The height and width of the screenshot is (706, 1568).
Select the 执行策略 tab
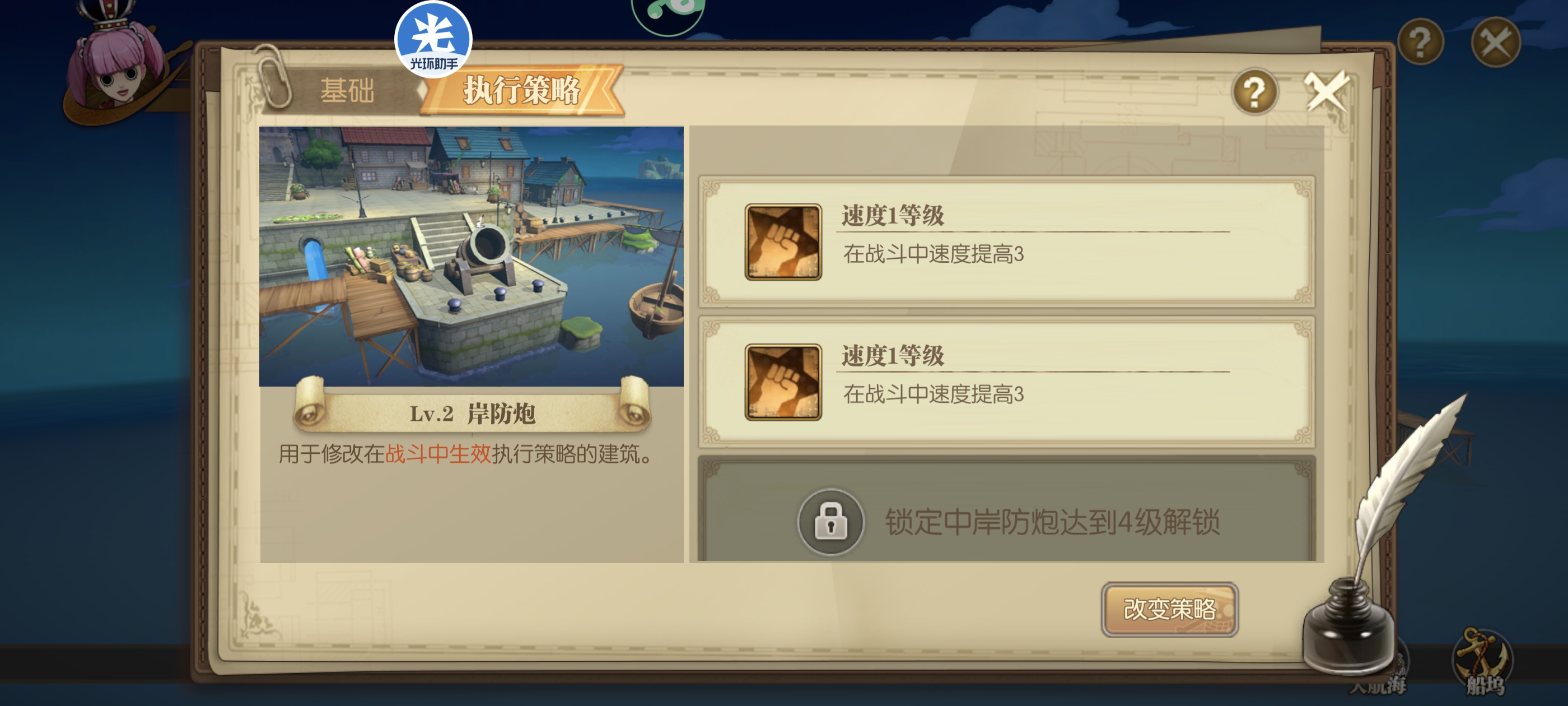[x=522, y=90]
